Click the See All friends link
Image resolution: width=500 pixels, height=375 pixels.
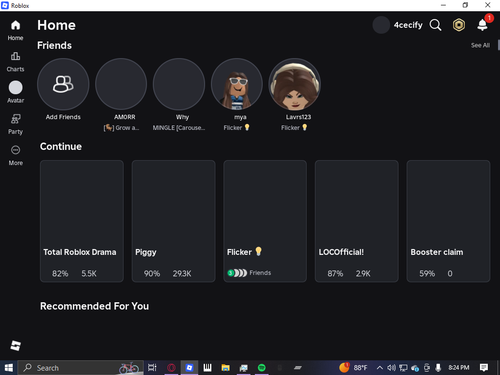480,45
